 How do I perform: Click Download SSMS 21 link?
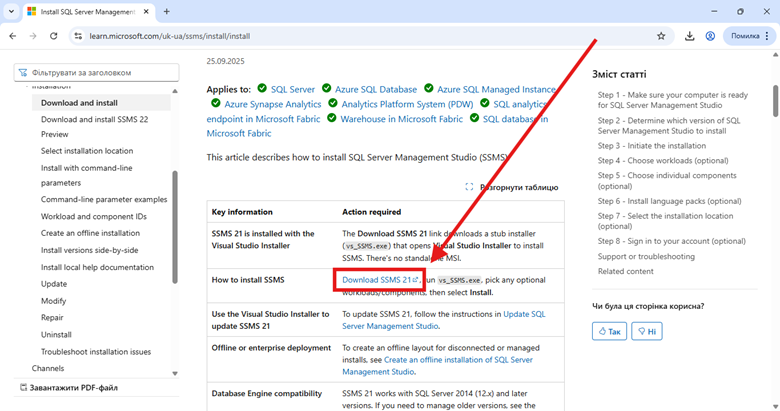pos(380,280)
